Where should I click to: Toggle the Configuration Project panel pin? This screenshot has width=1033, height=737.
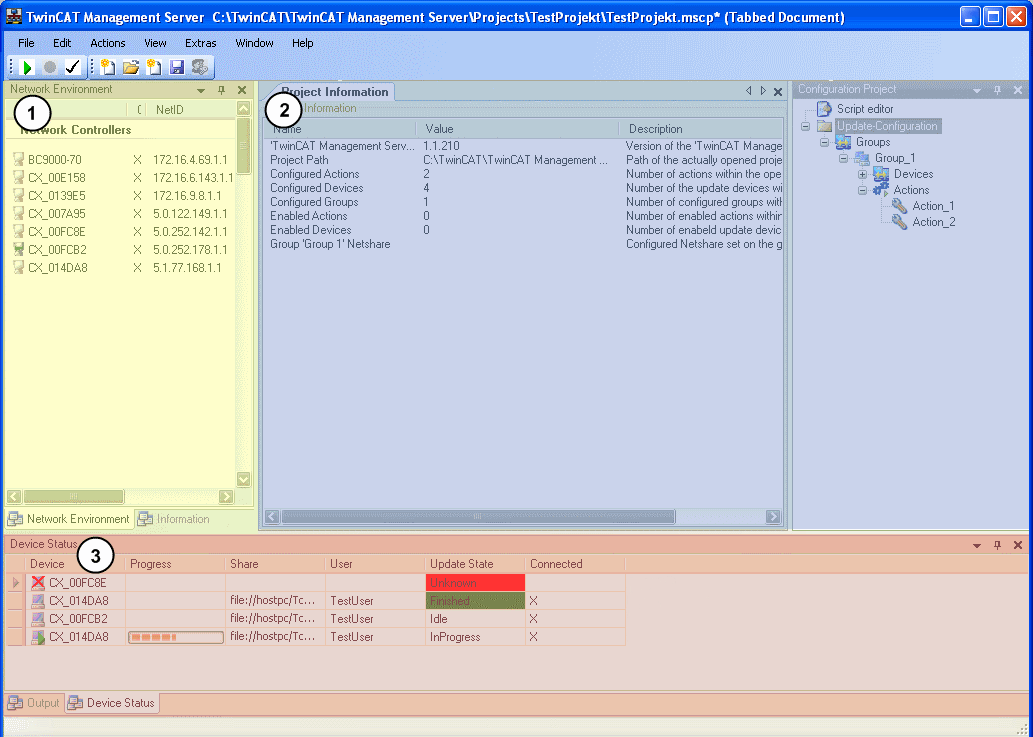pyautogui.click(x=997, y=90)
